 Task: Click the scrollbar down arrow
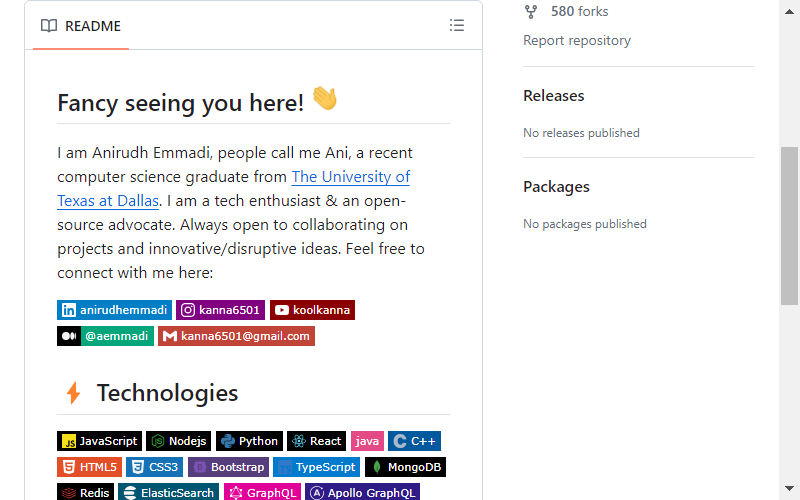point(789,488)
